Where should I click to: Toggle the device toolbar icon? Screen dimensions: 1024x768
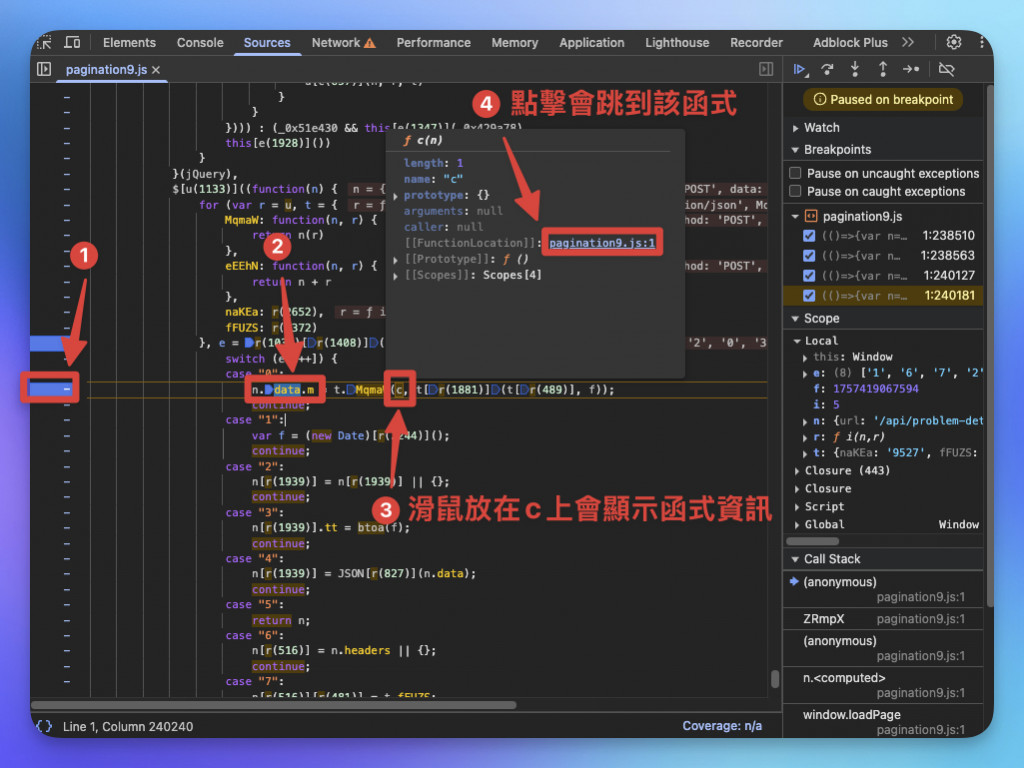[72, 42]
